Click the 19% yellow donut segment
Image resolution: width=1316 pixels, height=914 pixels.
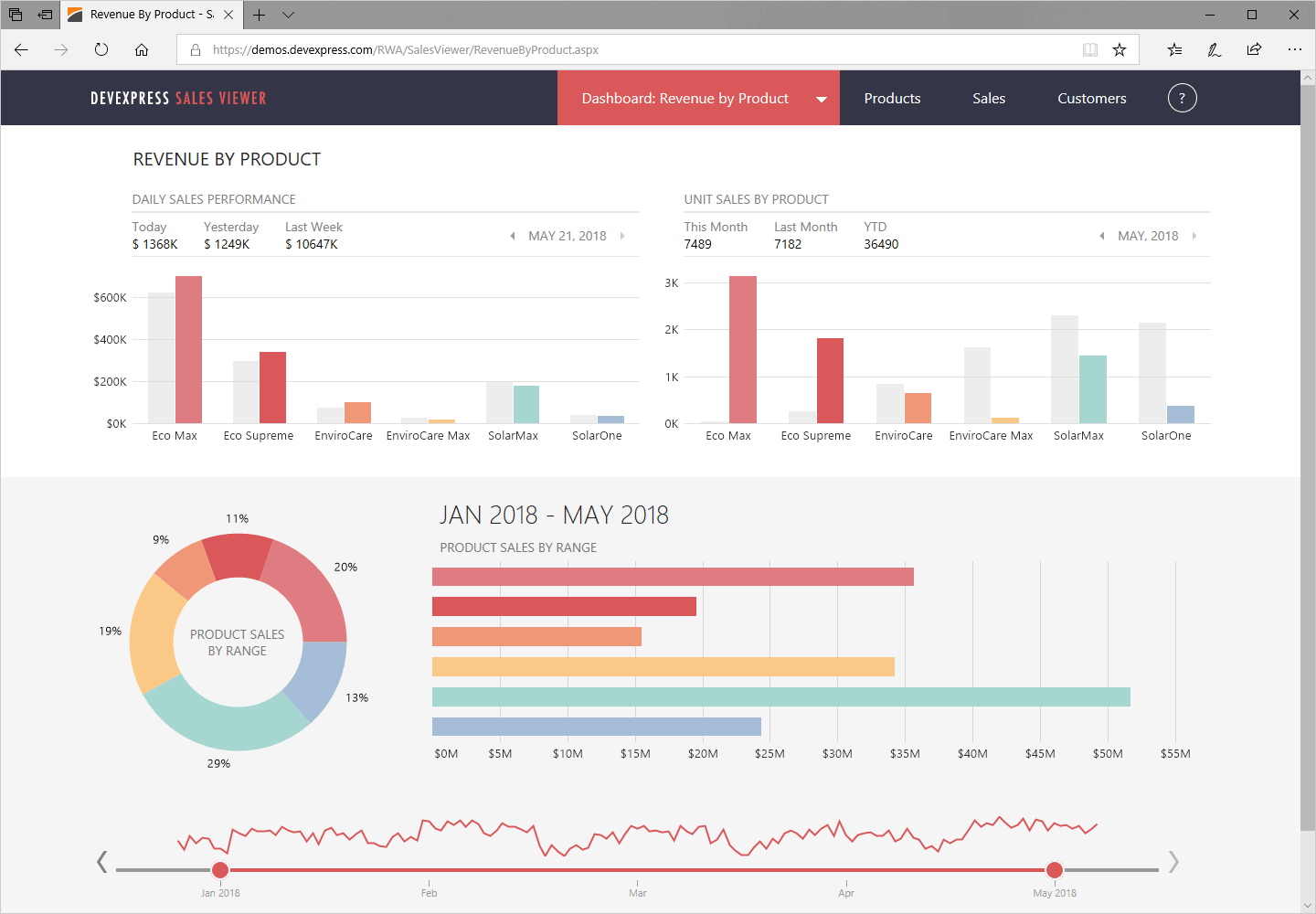pos(154,635)
